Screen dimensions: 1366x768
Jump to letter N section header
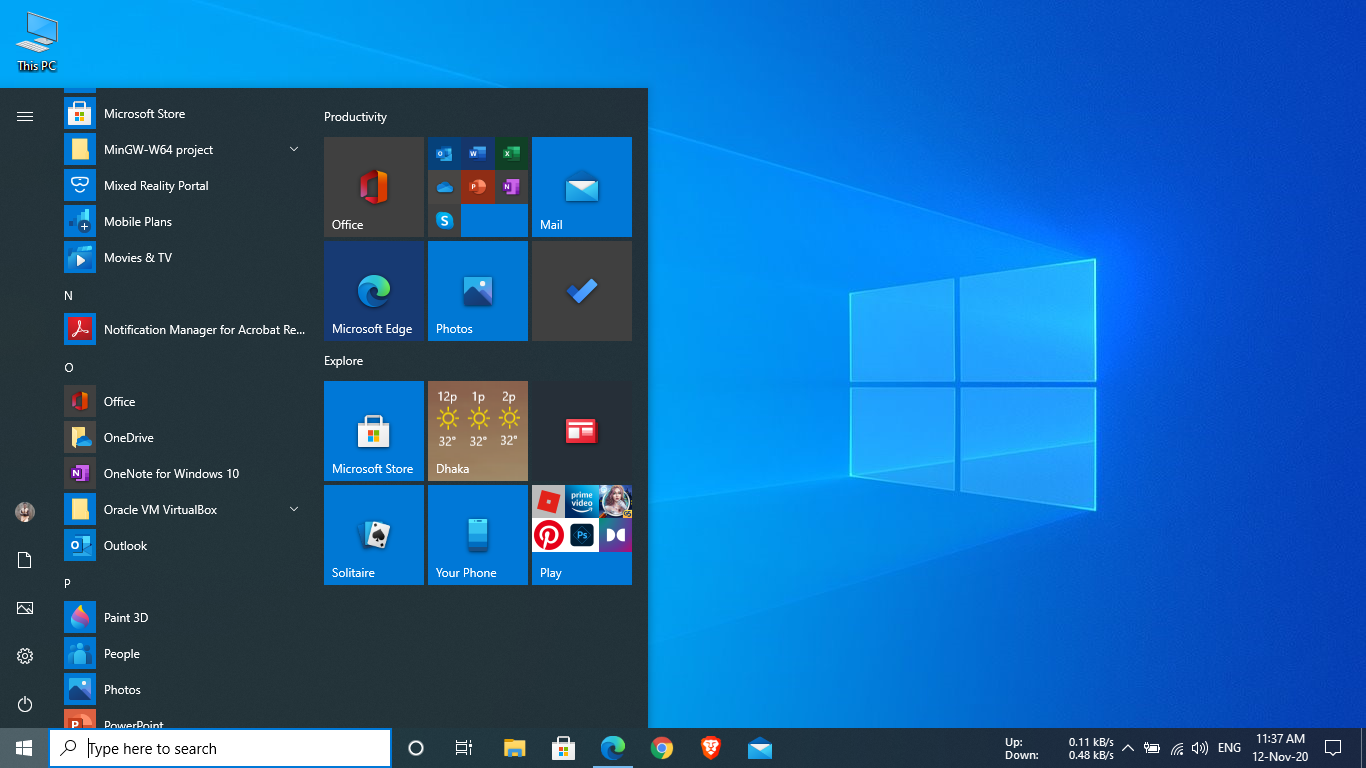(69, 296)
